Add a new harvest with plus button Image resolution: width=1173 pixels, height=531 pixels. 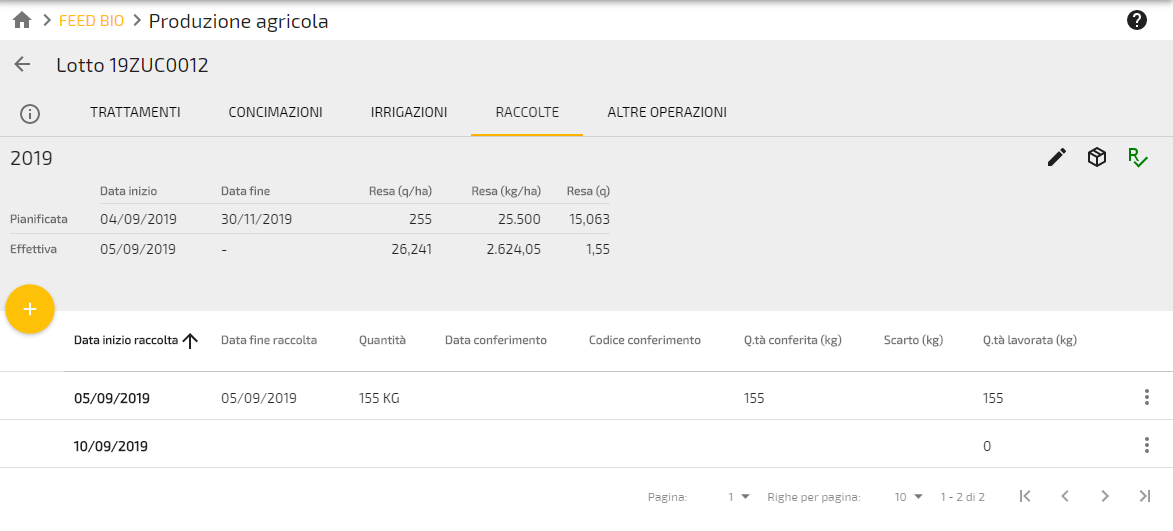[30, 309]
